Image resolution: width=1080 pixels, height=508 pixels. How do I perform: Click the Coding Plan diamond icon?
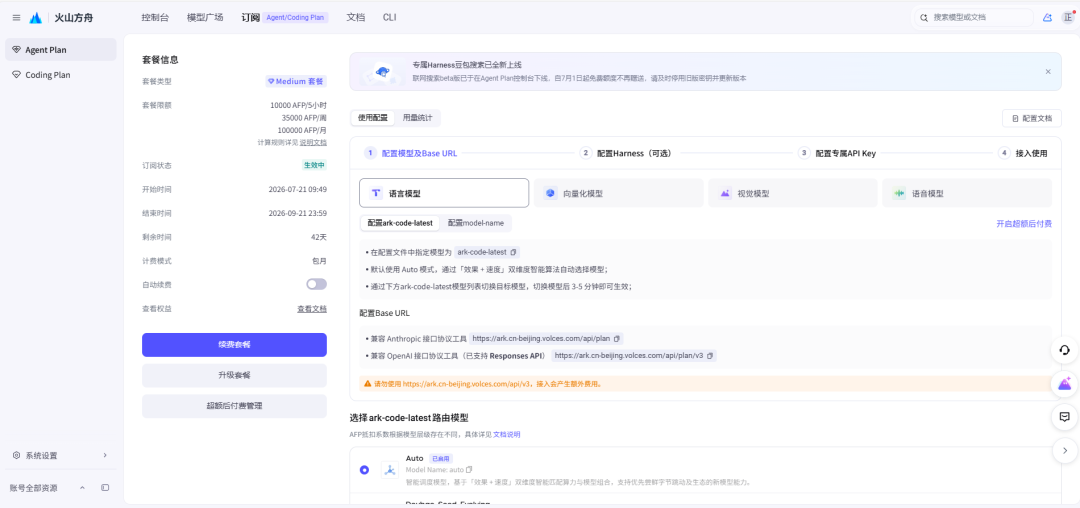coord(17,75)
